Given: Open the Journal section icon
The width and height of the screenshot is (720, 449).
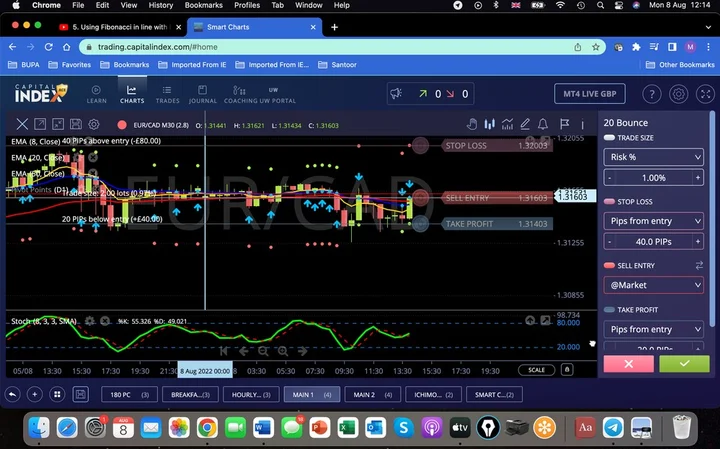Looking at the screenshot, I should [203, 94].
